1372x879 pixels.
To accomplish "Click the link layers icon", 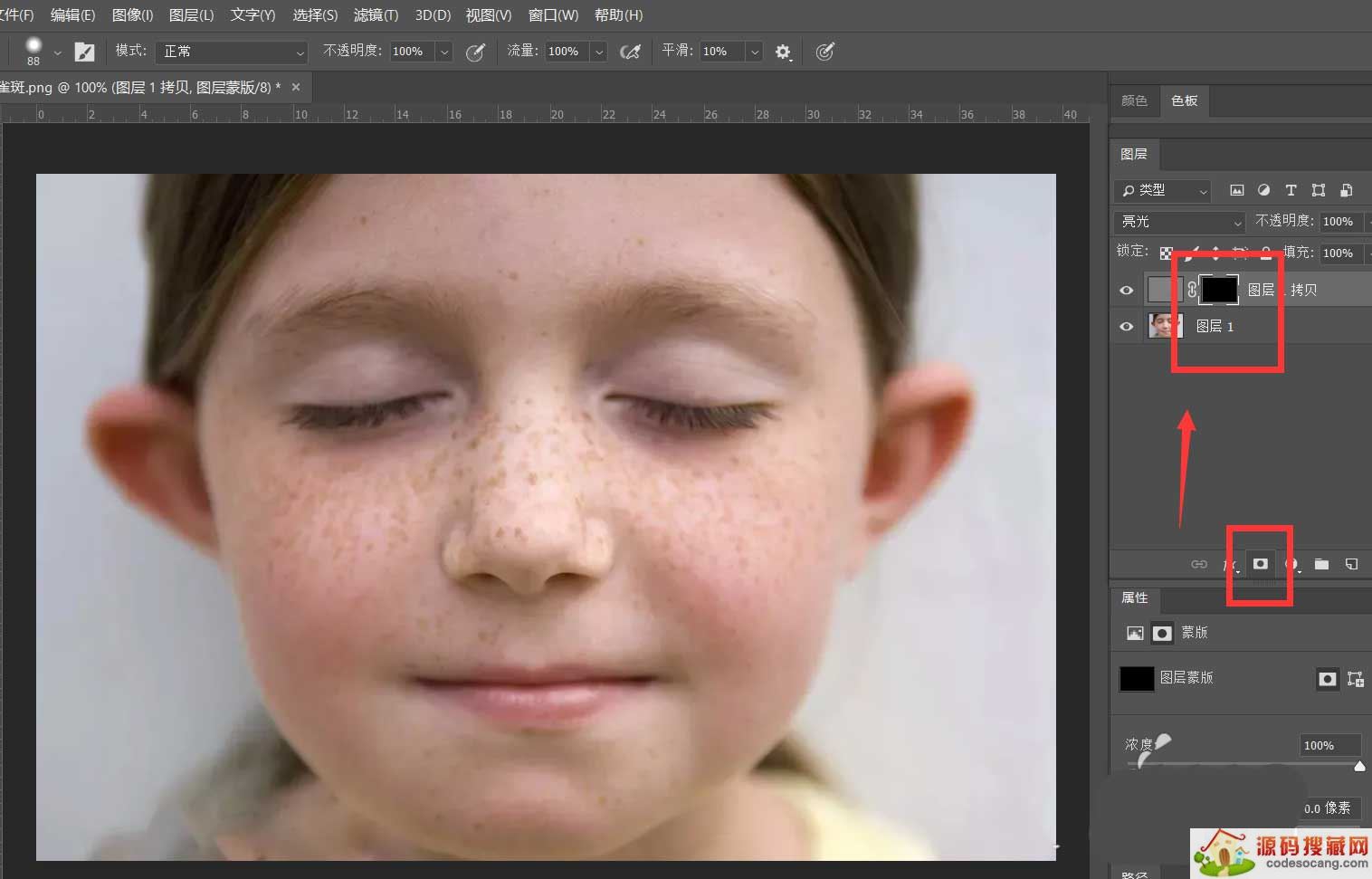I will pyautogui.click(x=1199, y=564).
